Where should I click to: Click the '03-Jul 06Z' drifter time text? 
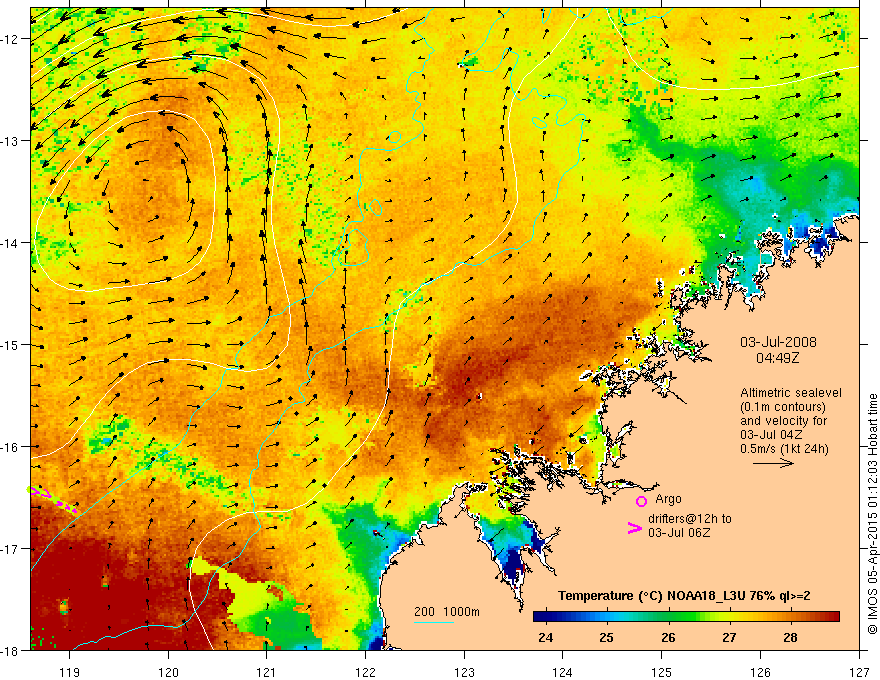[679, 532]
